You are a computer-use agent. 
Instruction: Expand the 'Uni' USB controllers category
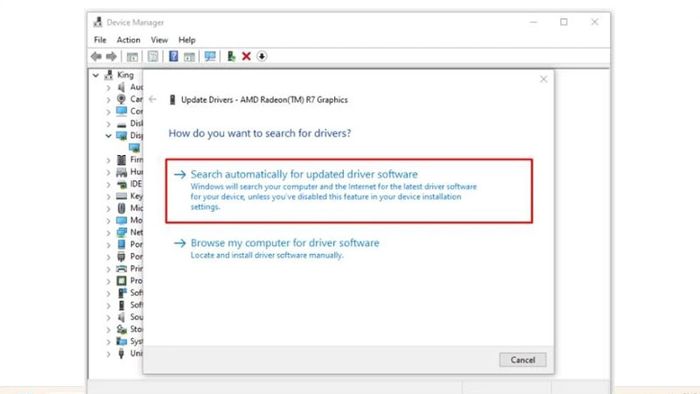[x=108, y=354]
